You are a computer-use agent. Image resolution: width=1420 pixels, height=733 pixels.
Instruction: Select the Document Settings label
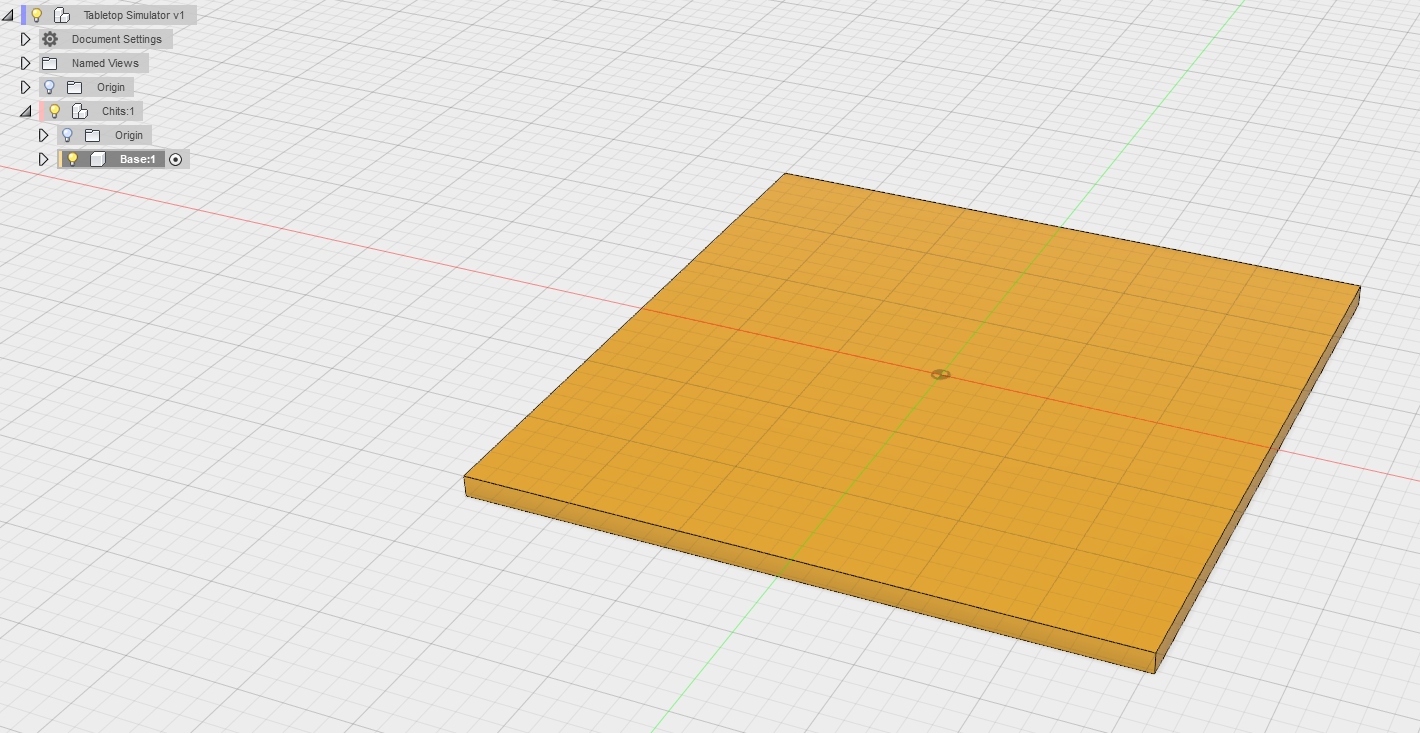pos(116,39)
